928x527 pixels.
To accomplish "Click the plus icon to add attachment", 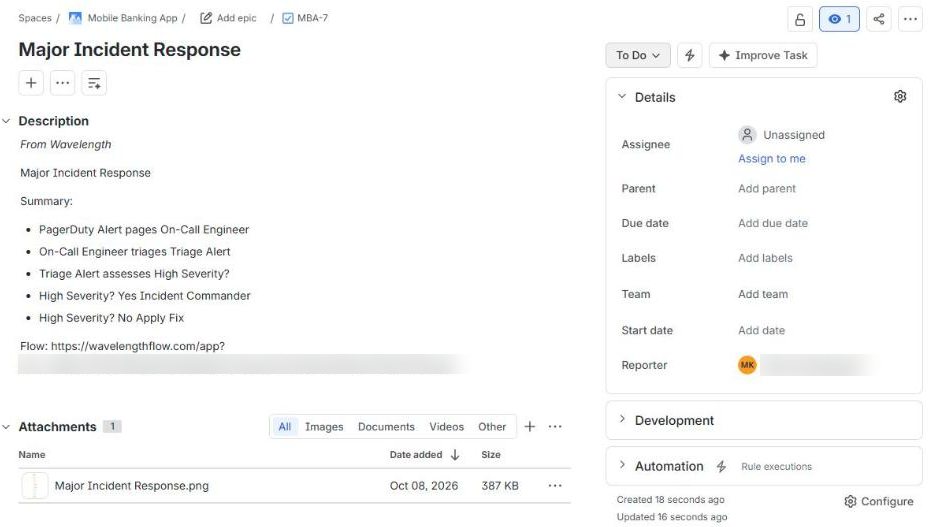I will click(530, 426).
